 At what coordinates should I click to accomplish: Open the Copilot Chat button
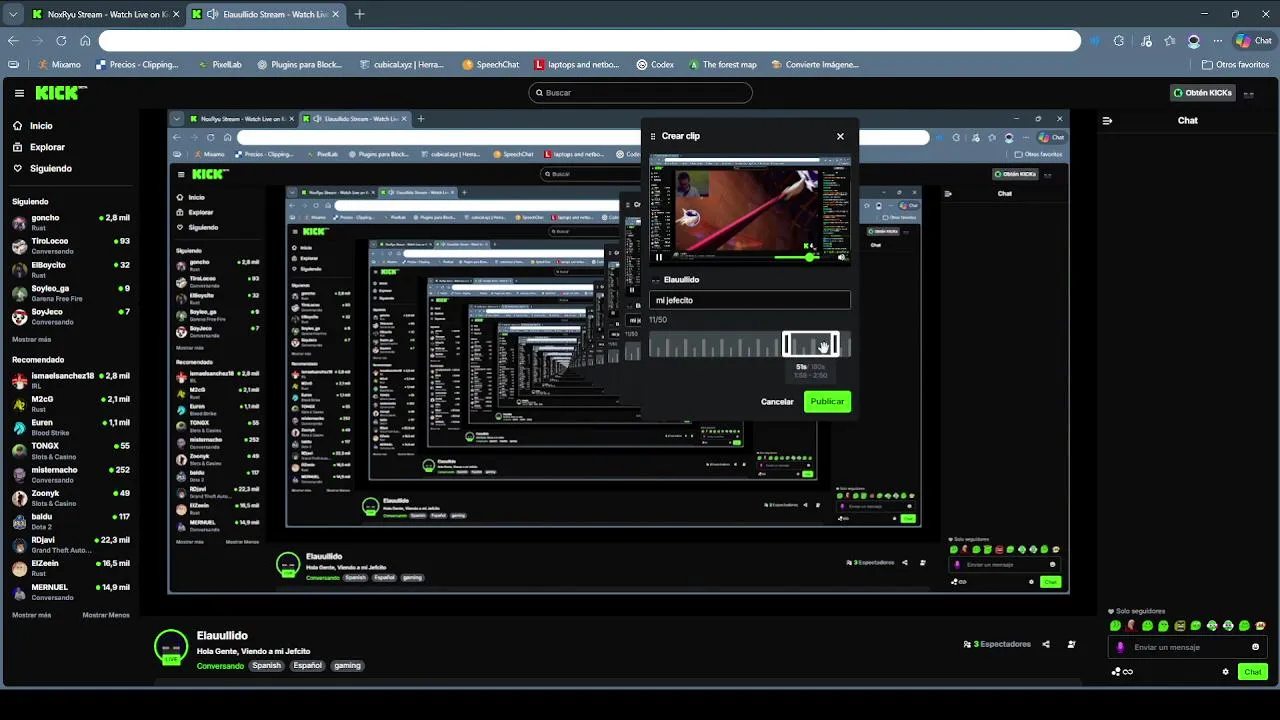pos(1256,41)
